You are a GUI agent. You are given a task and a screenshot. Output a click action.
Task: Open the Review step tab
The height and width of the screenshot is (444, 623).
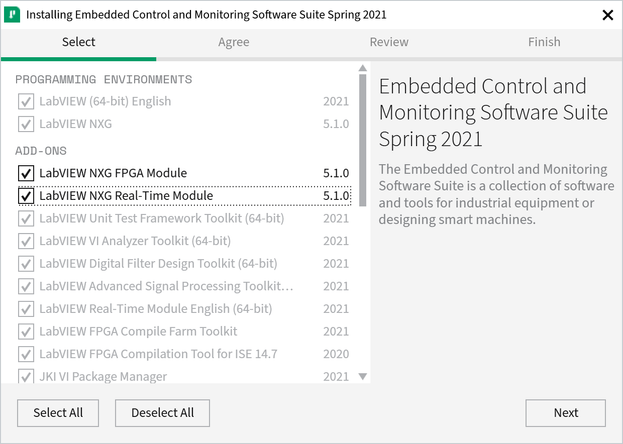[389, 42]
